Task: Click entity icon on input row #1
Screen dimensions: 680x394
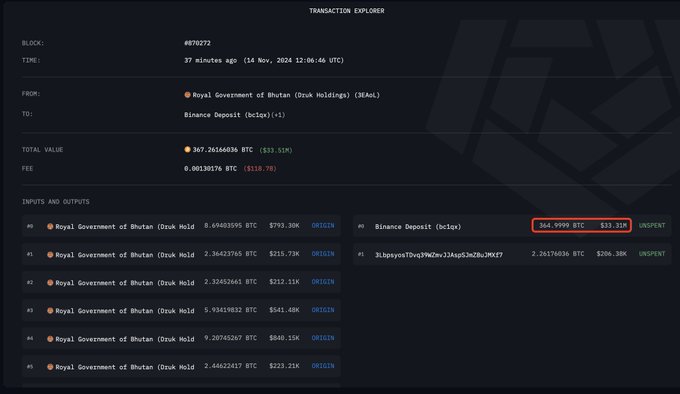Action: [50, 254]
